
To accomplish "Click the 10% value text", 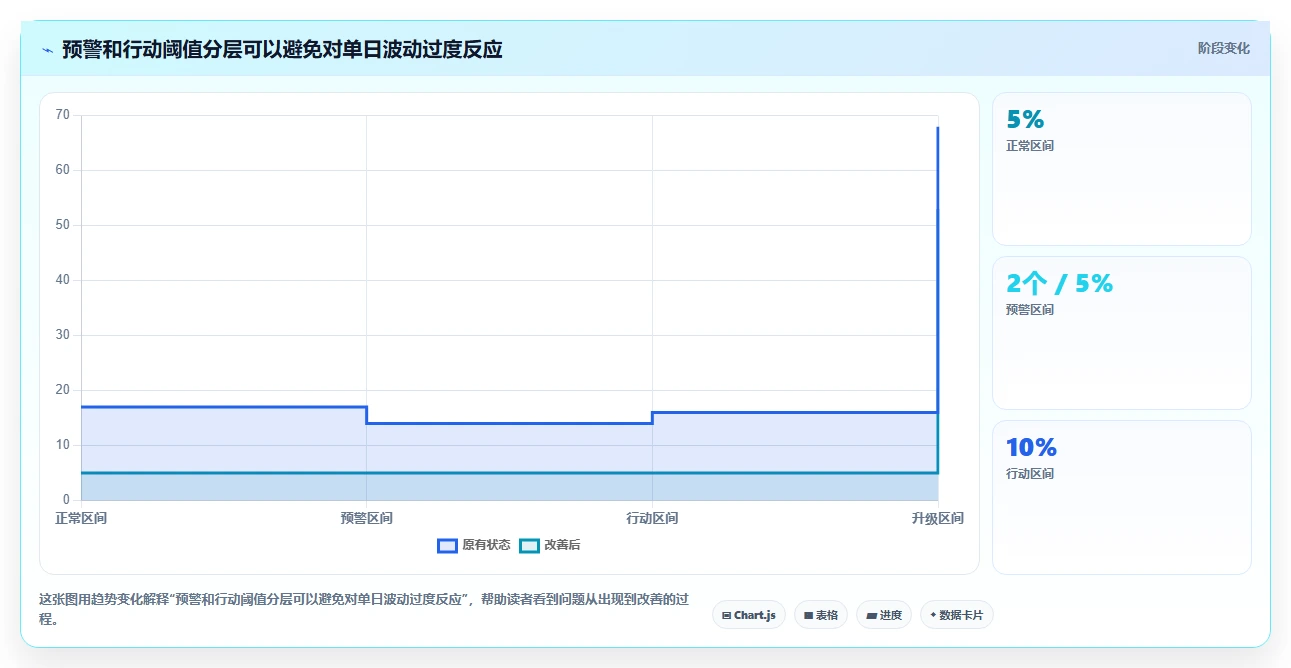I will [x=1031, y=448].
